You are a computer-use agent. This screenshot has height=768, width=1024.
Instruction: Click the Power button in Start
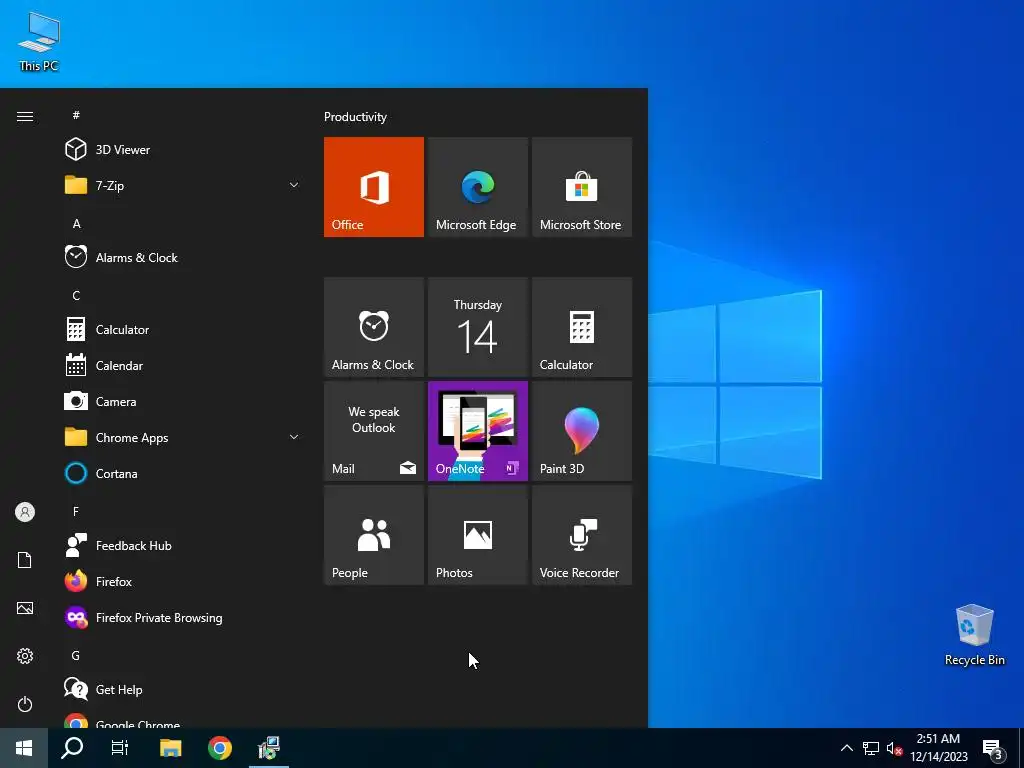25,704
